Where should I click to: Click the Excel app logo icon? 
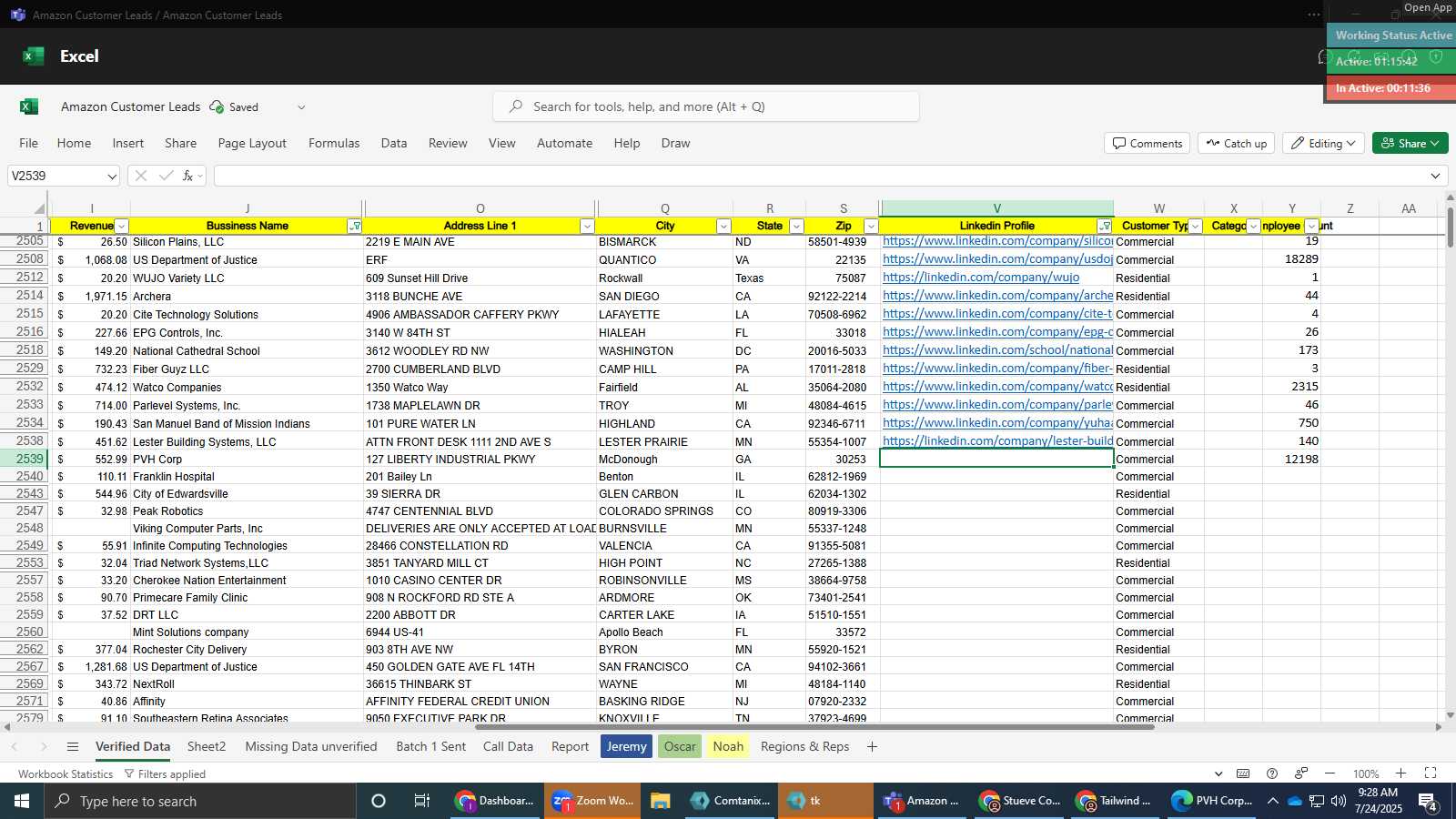pyautogui.click(x=34, y=56)
